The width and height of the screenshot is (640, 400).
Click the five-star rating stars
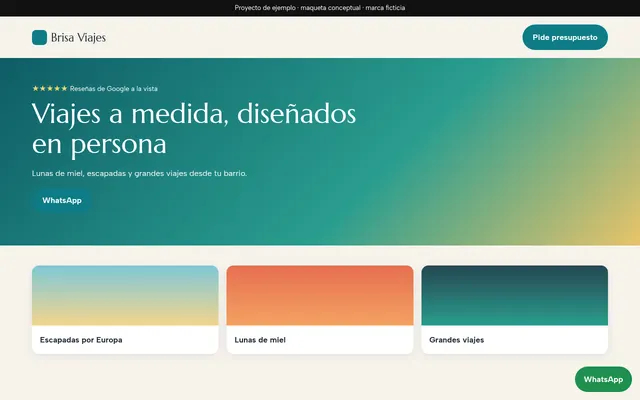(50, 88)
